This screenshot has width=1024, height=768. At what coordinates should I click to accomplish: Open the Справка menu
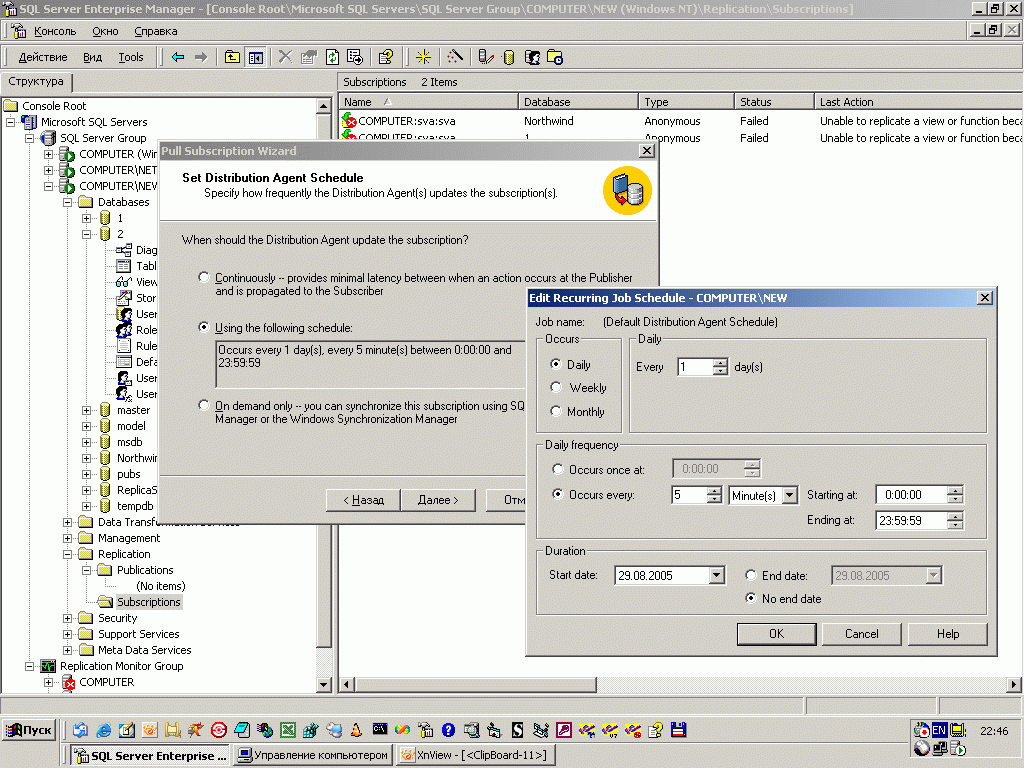(155, 31)
